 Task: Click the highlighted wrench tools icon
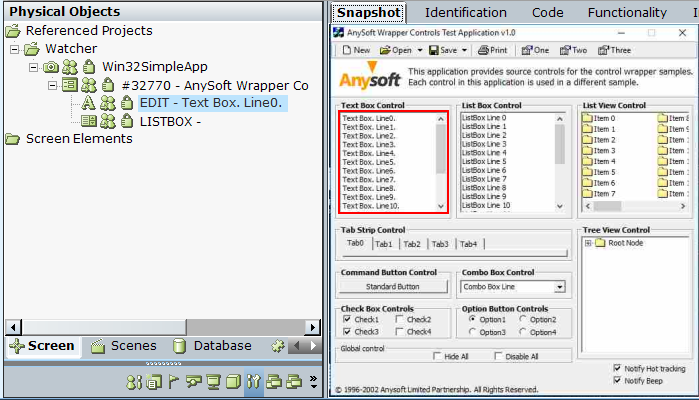[x=253, y=381]
